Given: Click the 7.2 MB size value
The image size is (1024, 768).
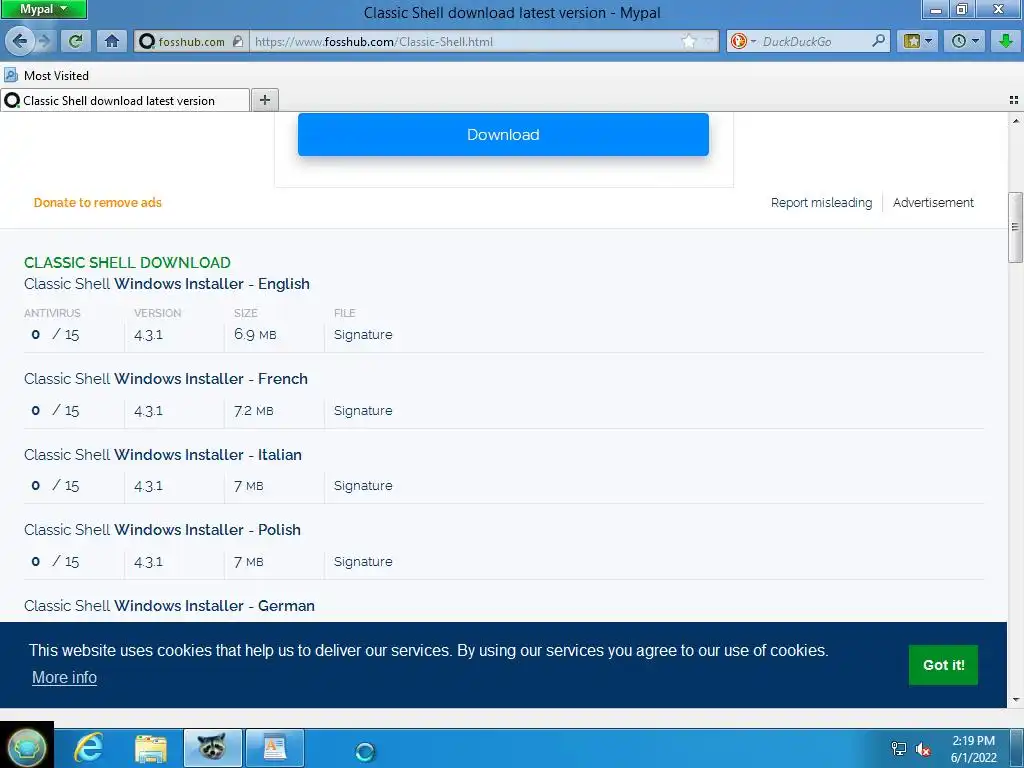Looking at the screenshot, I should point(253,411).
